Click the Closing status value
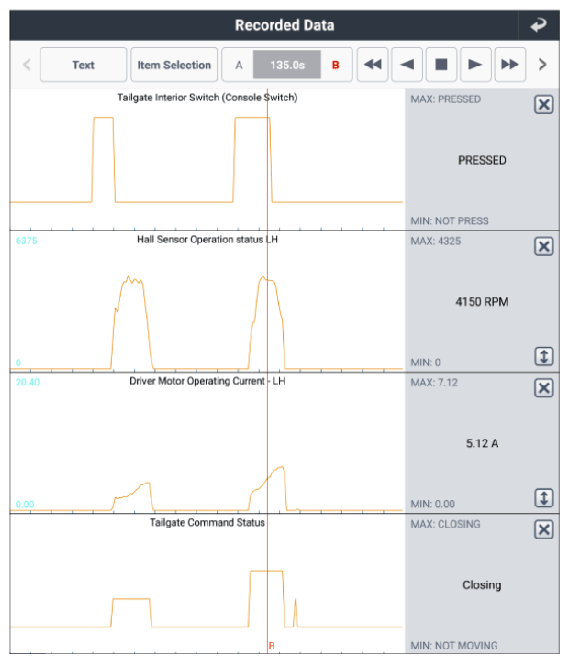 [482, 585]
